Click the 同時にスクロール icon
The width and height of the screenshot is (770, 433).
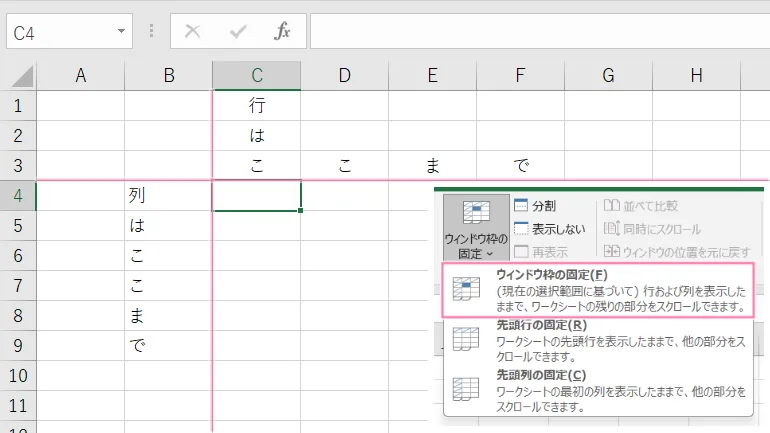click(611, 228)
